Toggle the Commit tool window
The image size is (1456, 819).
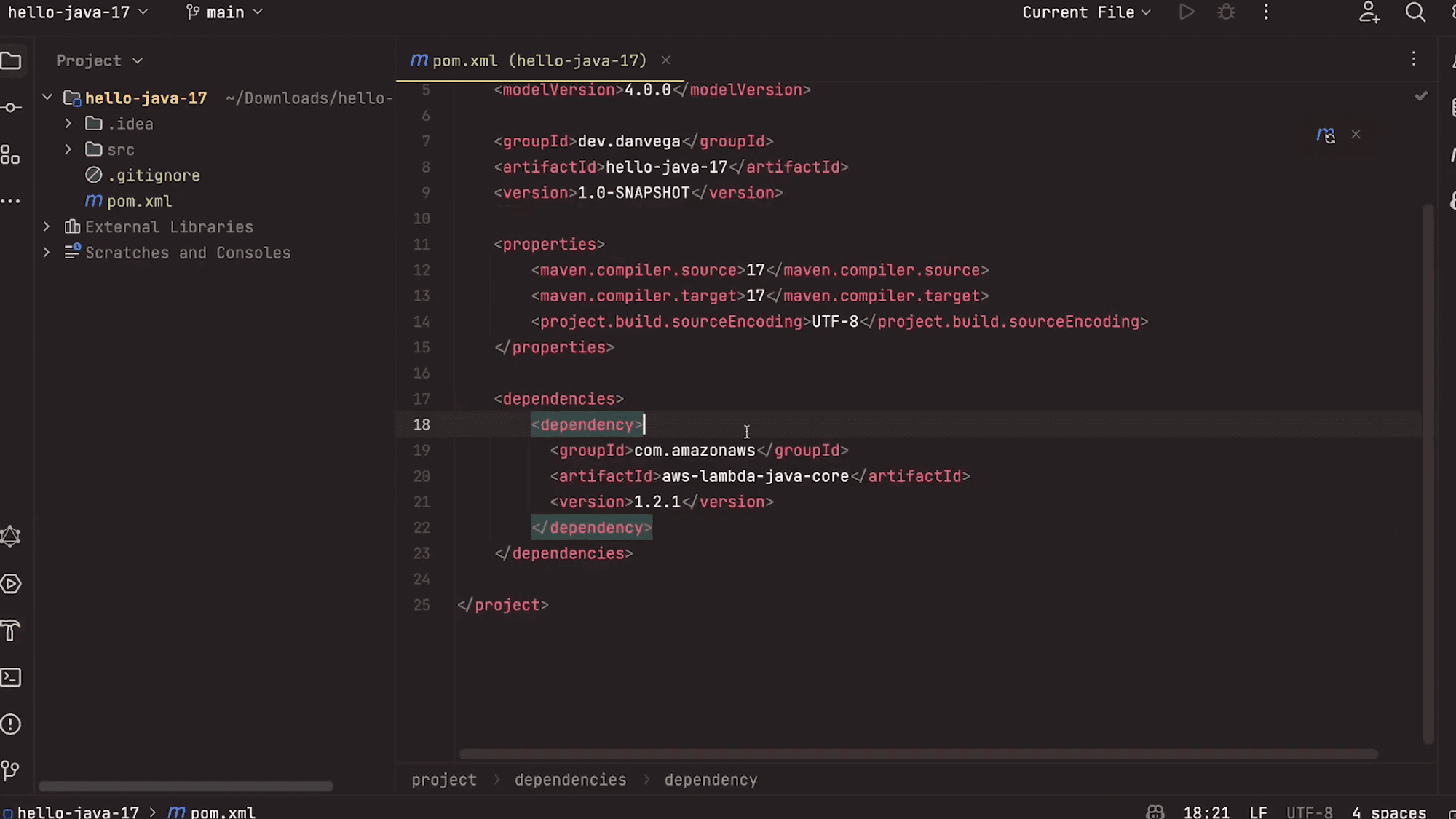point(11,107)
